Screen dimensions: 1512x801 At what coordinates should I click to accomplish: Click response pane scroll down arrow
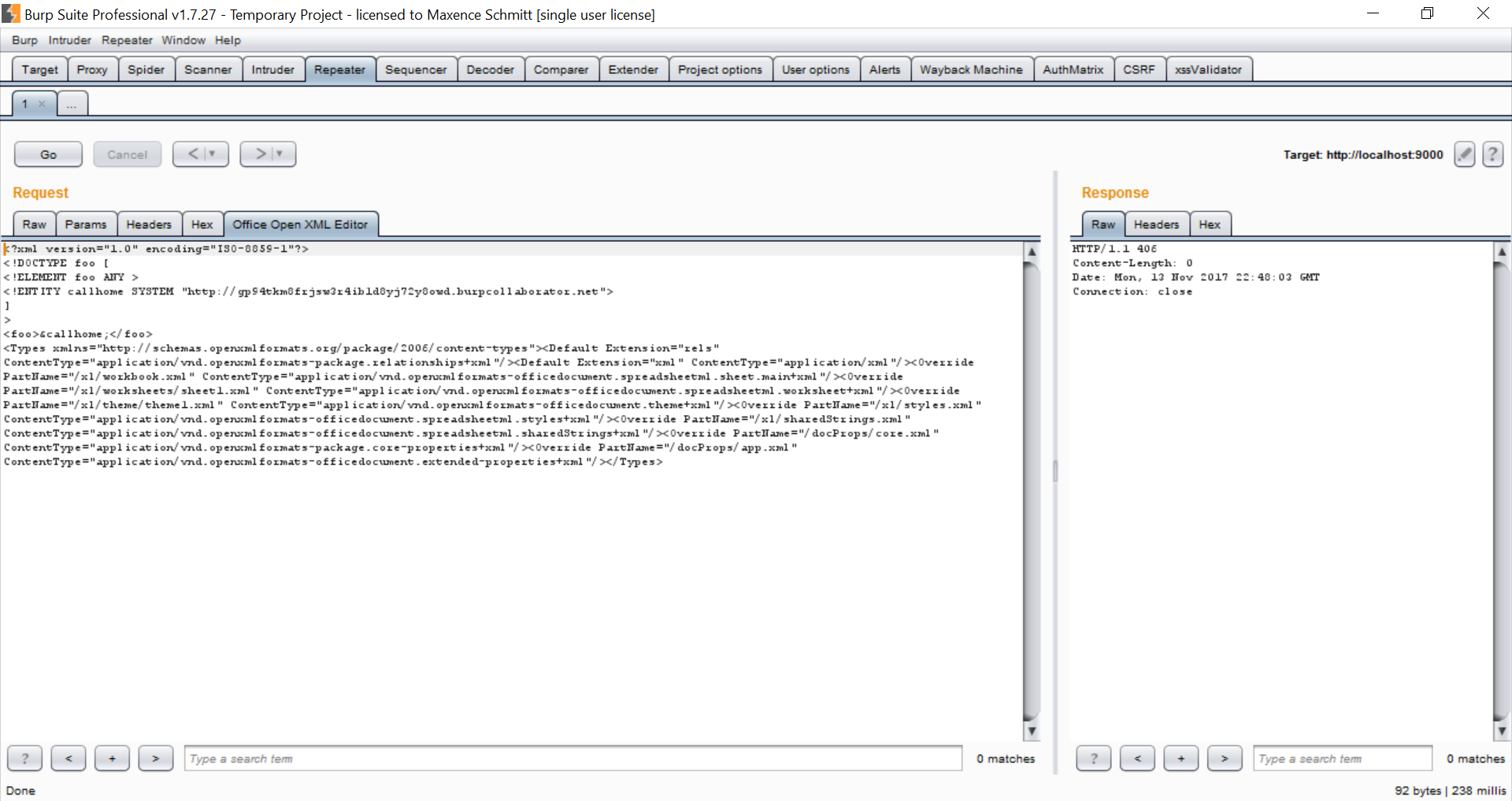(1502, 732)
